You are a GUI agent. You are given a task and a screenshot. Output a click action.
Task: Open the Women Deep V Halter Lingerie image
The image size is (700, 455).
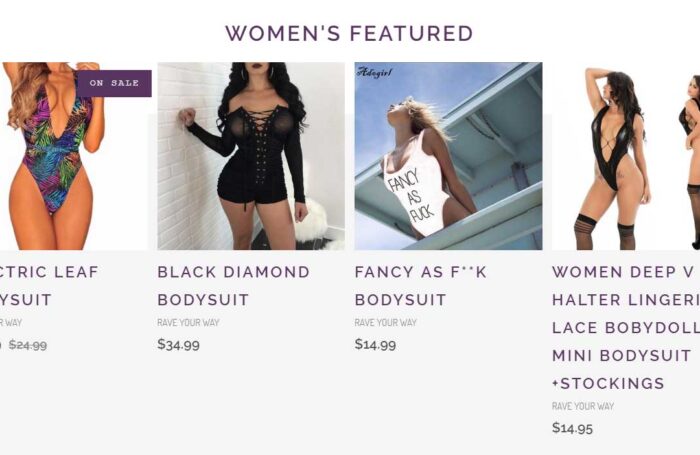click(x=626, y=156)
